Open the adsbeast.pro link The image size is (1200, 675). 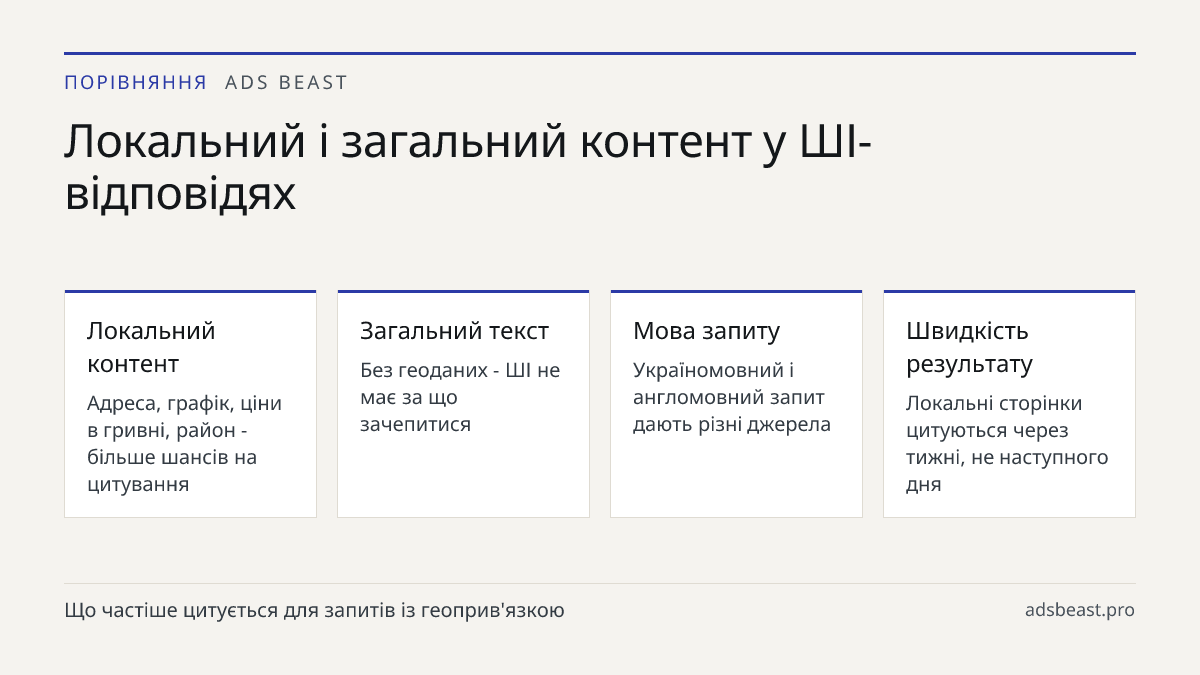pos(1080,610)
